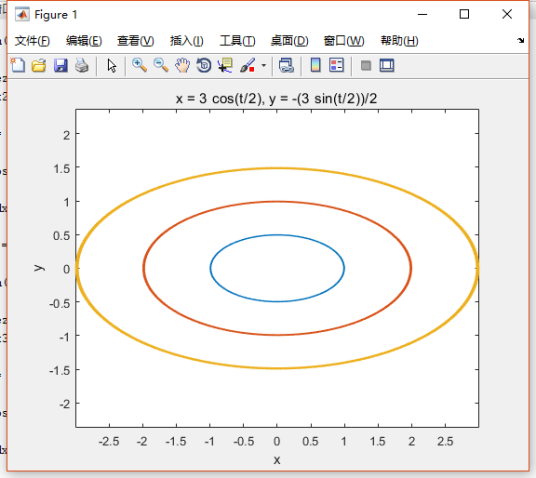The image size is (536, 478).
Task: Click the Link Plot icon
Action: coord(286,65)
